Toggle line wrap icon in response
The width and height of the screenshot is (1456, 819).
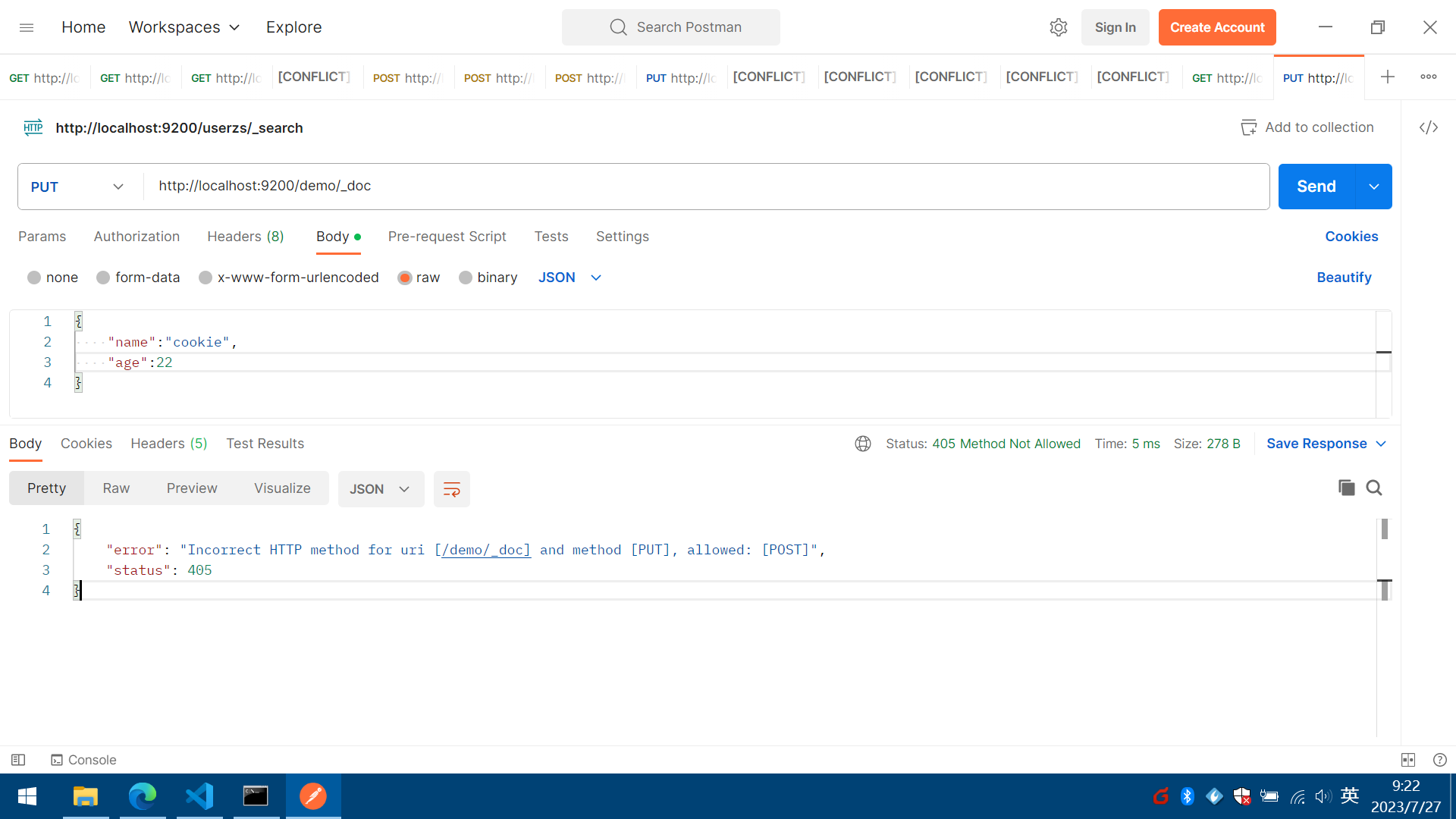(x=451, y=489)
